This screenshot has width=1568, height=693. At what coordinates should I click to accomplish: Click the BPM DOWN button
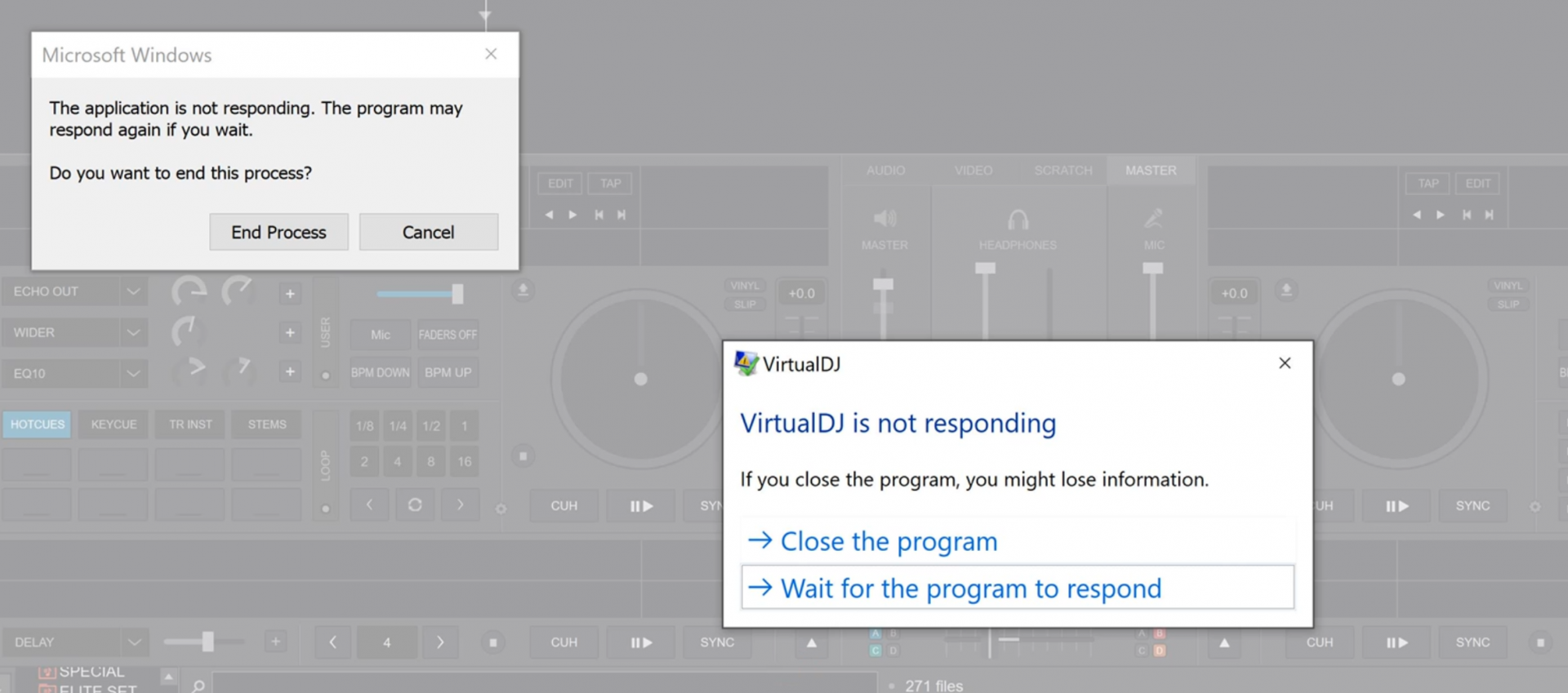click(x=381, y=372)
